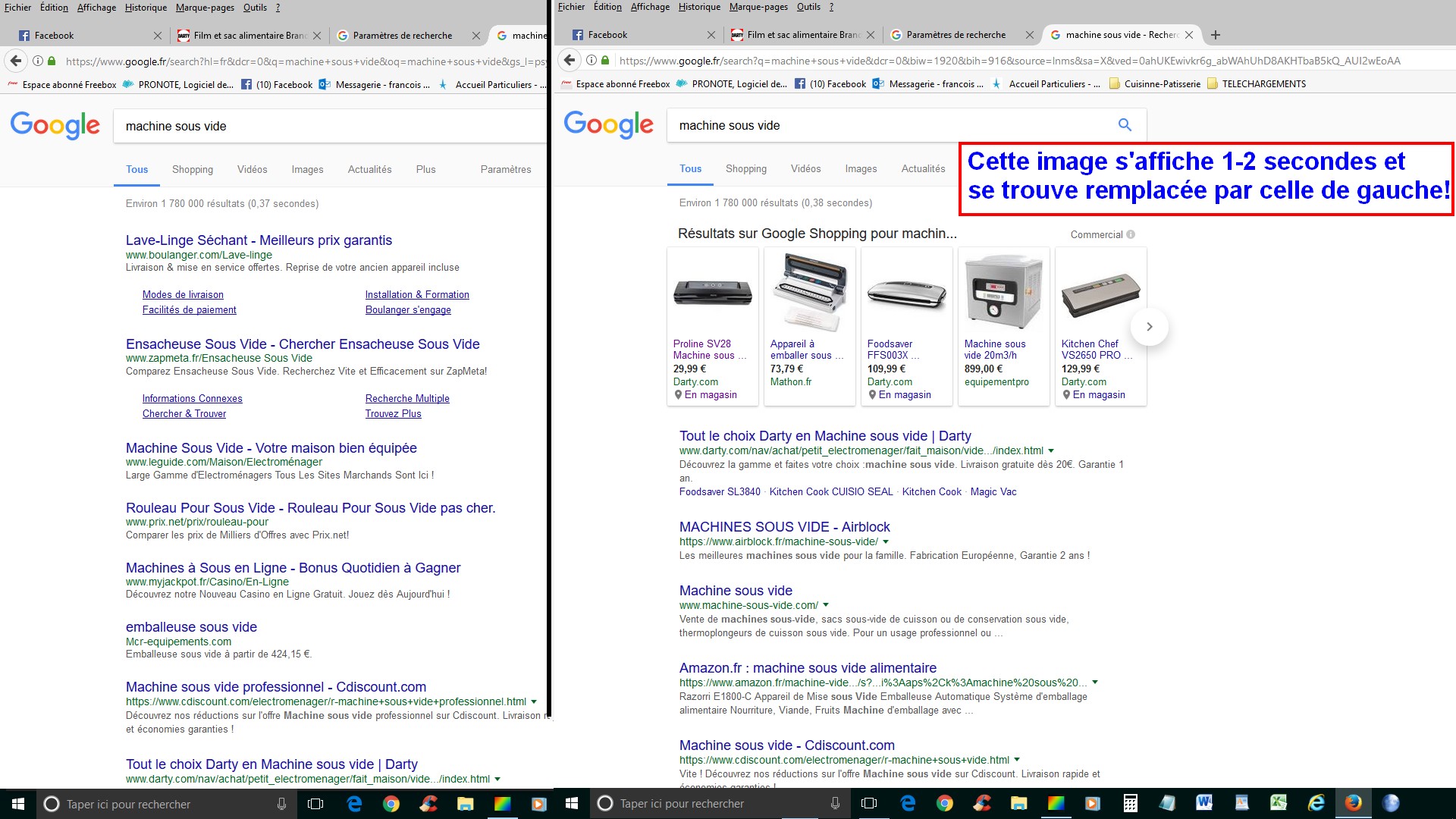This screenshot has width=1456, height=819.
Task: Go back in the right browser window
Action: [x=570, y=60]
